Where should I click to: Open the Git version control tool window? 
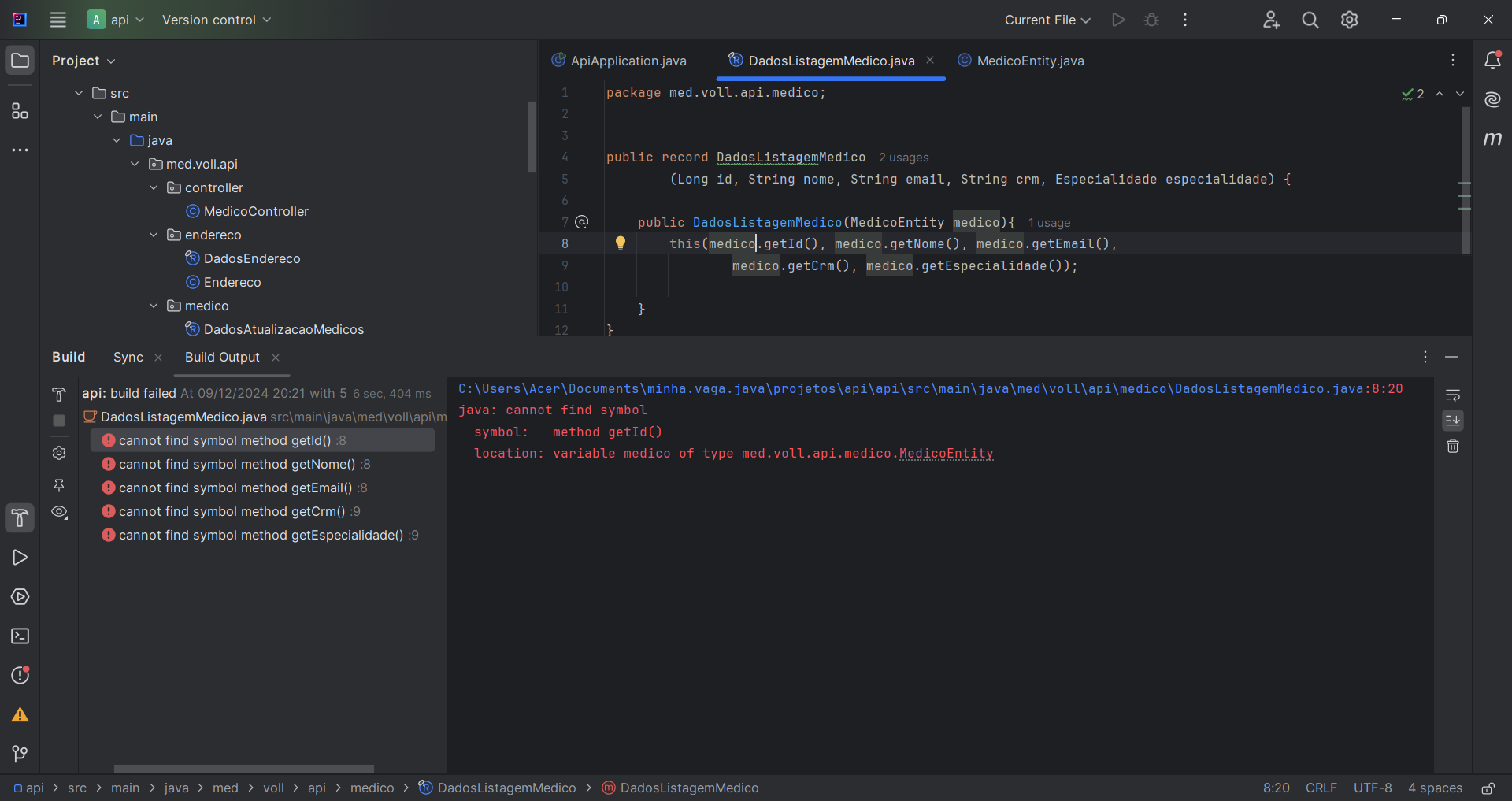20,755
